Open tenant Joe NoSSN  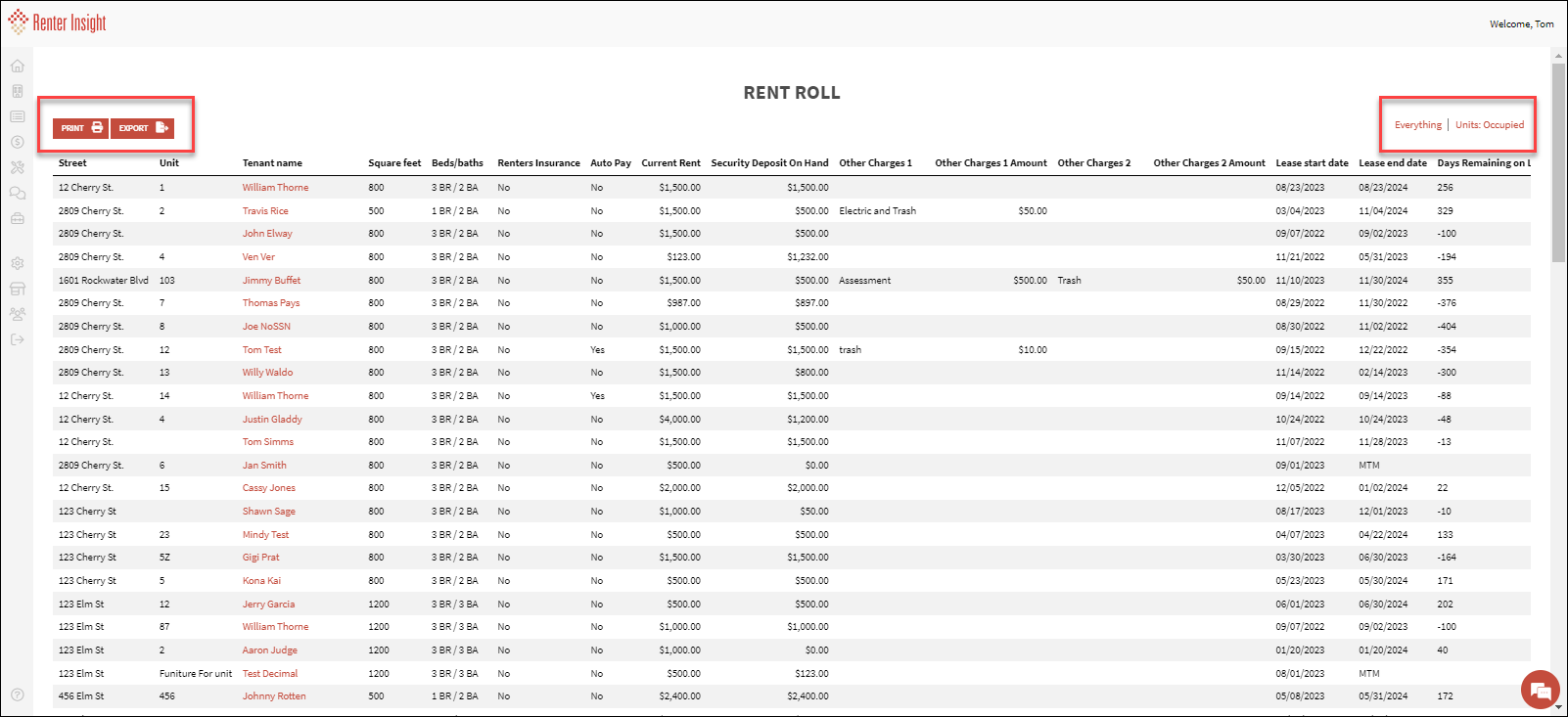[x=266, y=326]
